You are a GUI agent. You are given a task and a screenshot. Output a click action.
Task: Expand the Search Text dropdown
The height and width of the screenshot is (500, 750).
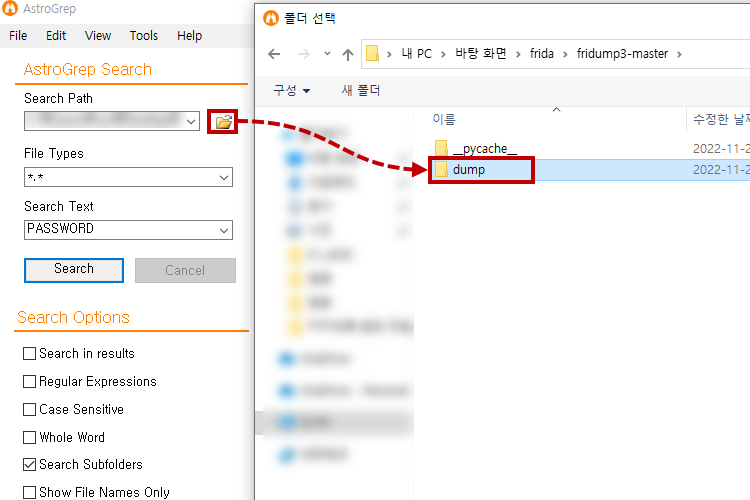[x=224, y=230]
